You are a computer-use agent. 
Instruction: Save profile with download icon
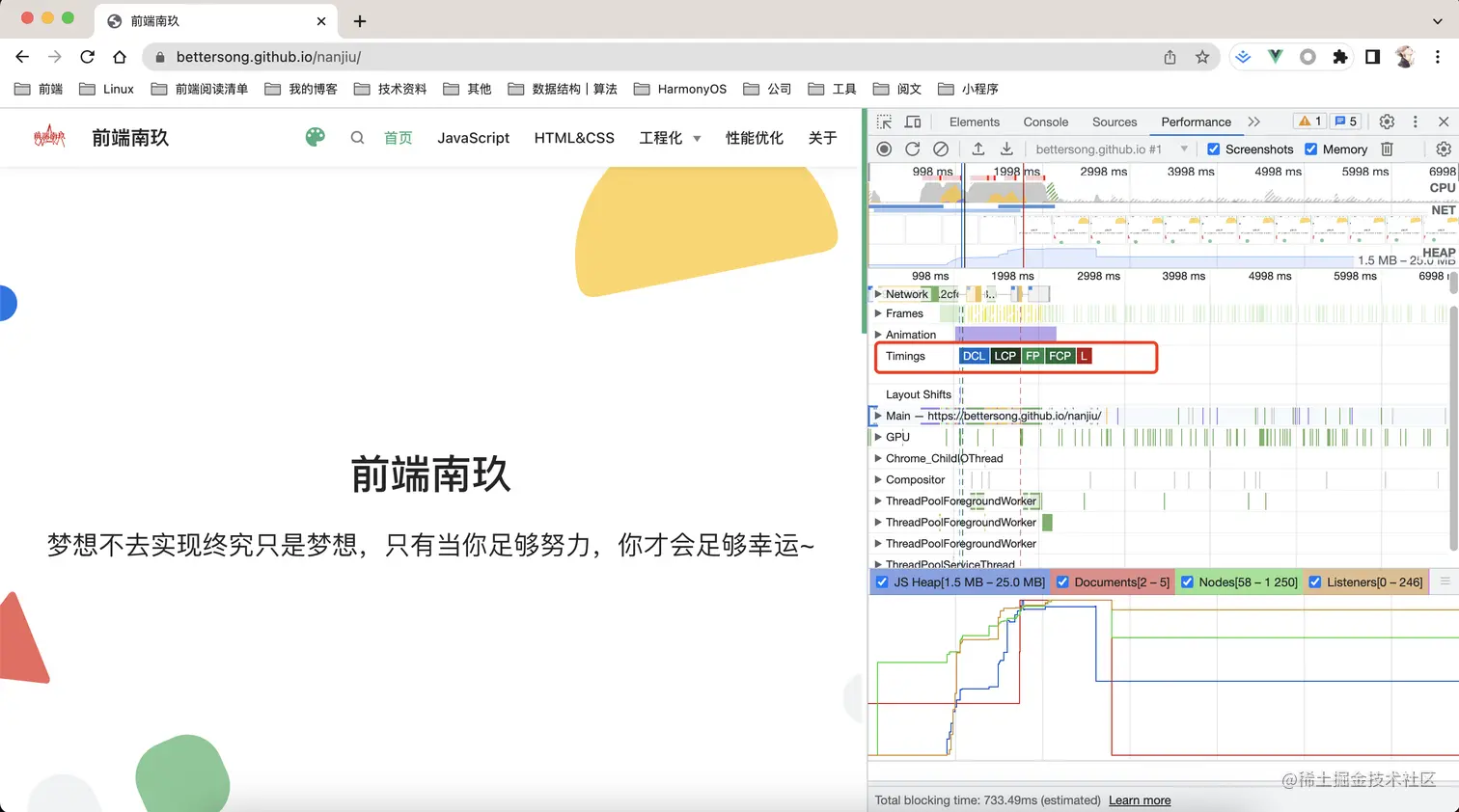coord(1006,149)
